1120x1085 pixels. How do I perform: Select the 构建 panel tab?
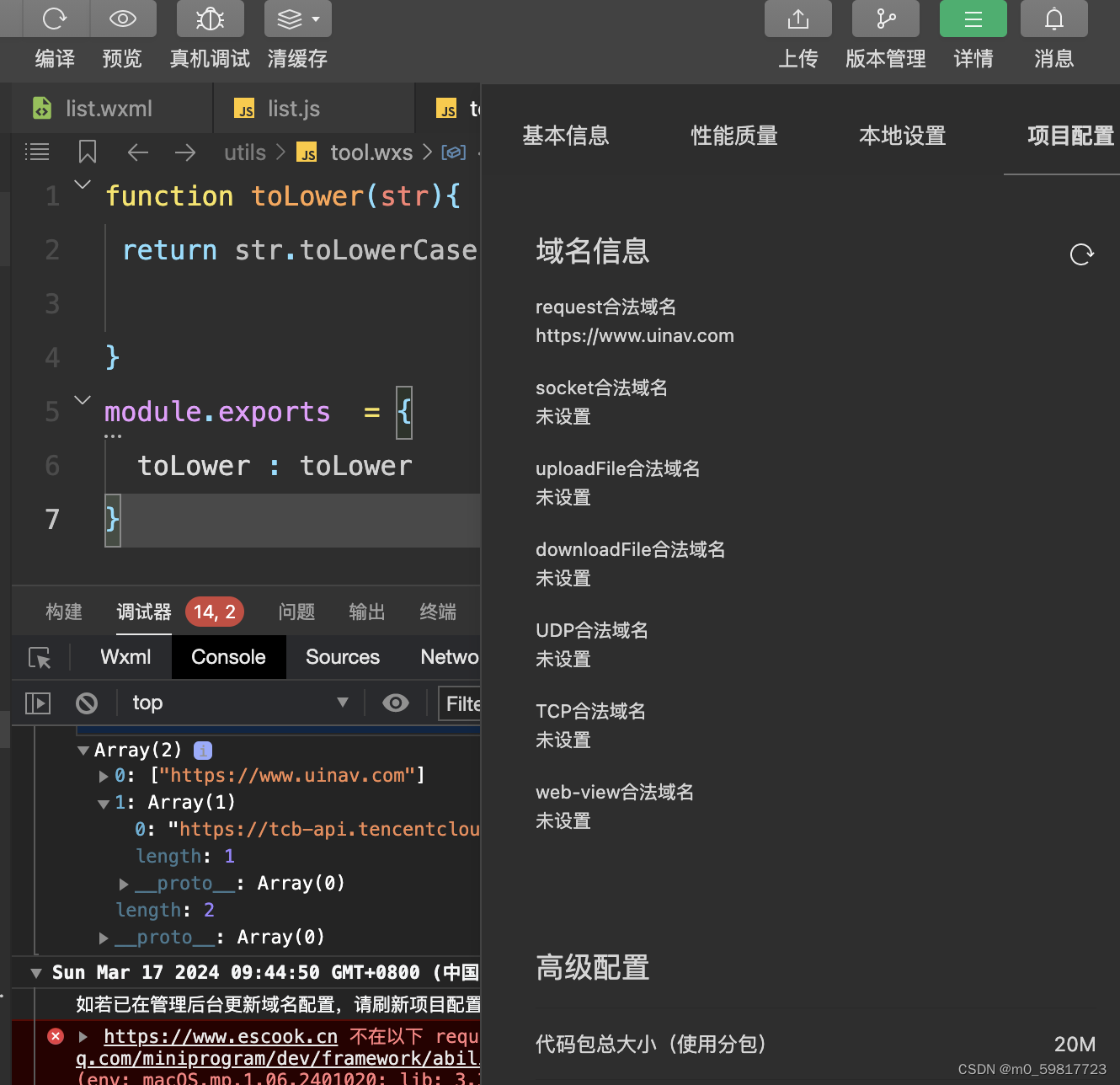(x=64, y=612)
